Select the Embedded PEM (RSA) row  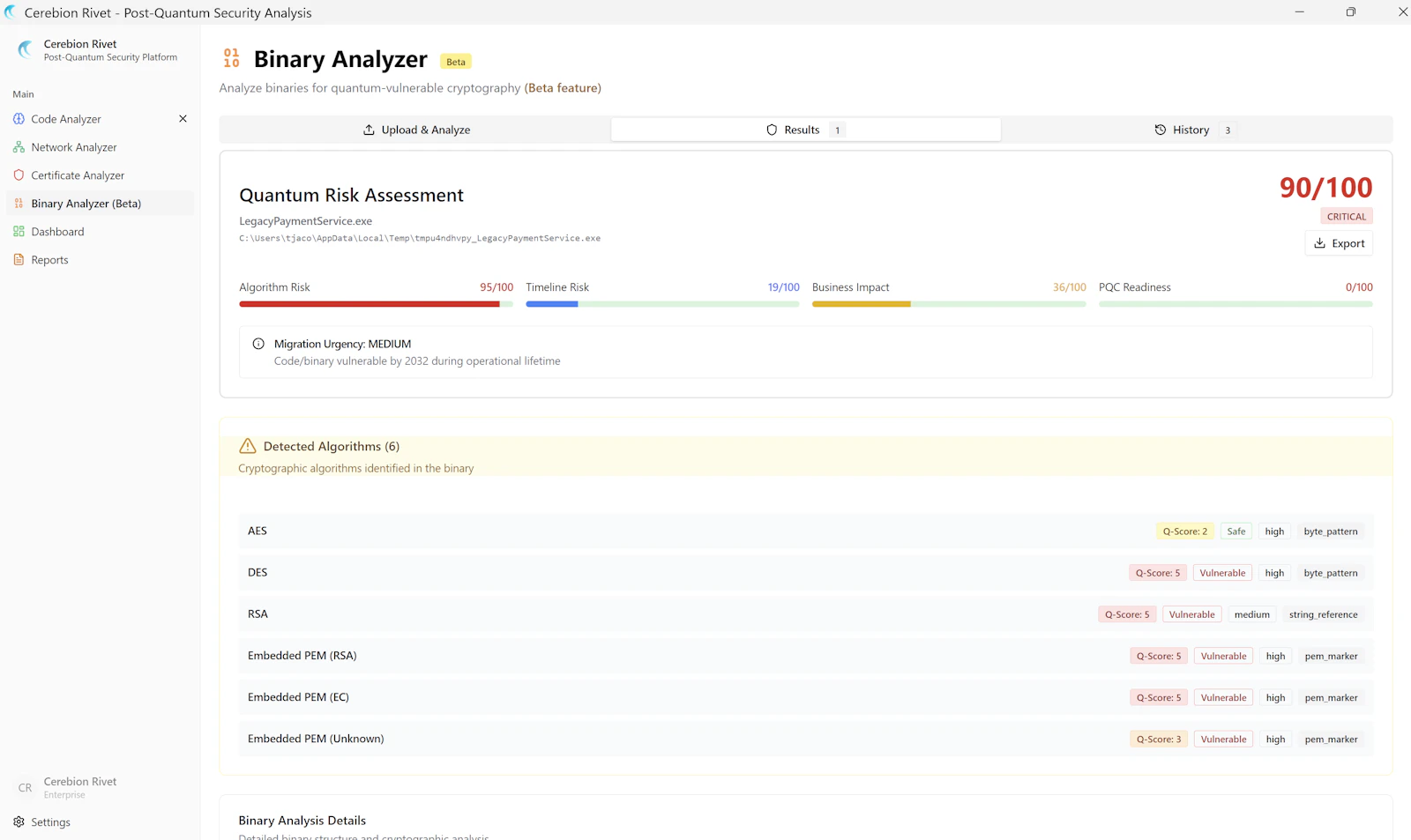(x=806, y=656)
